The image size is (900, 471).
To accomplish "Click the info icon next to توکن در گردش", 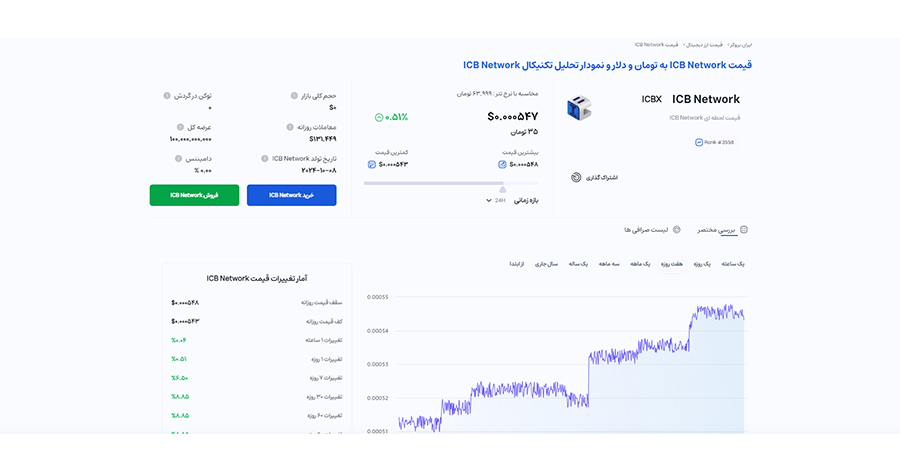I will point(167,96).
